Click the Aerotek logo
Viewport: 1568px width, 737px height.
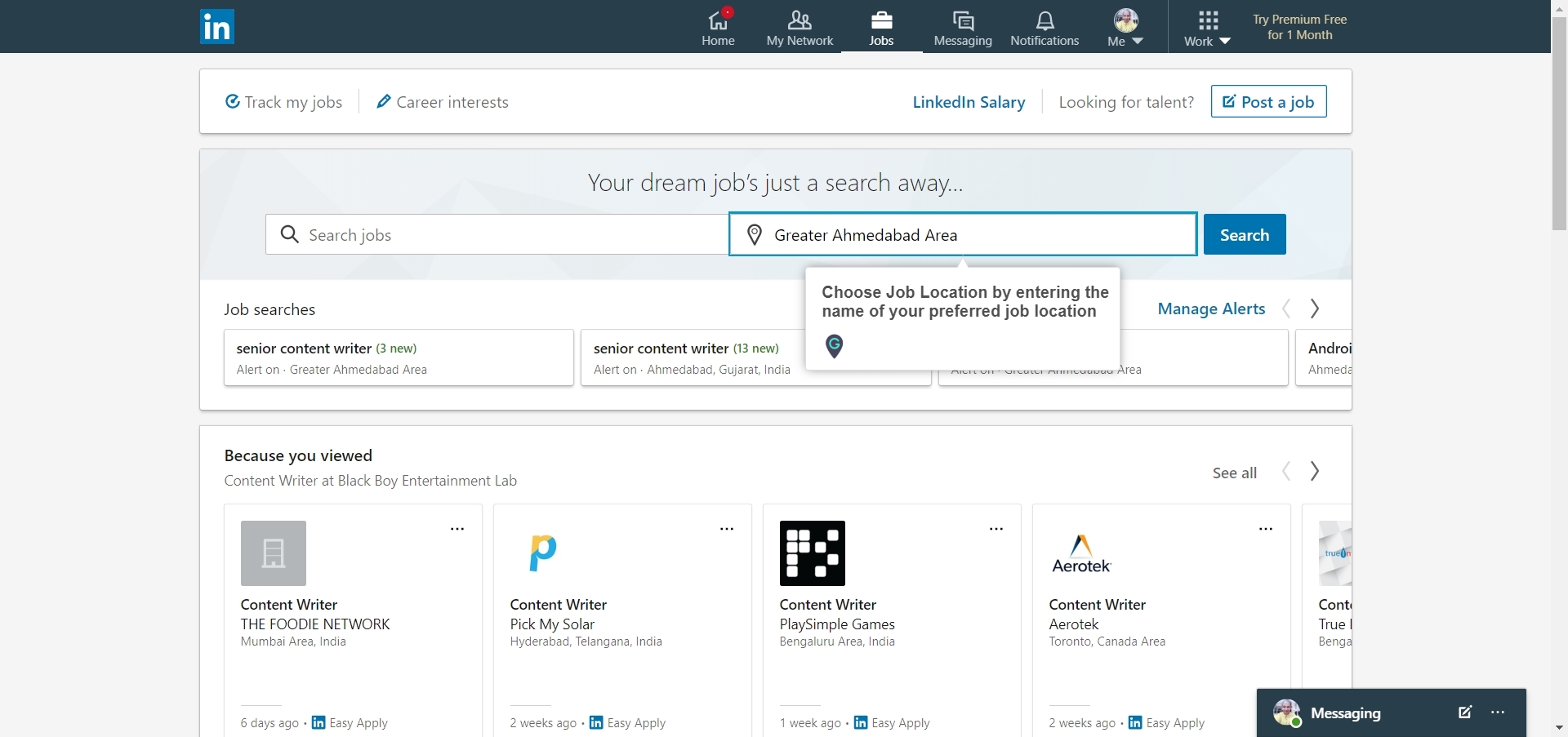pos(1082,553)
